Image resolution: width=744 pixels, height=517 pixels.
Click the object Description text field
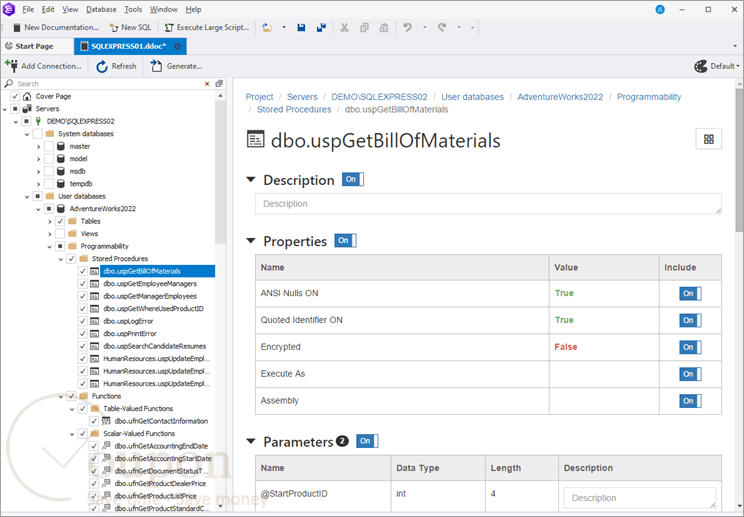[x=488, y=203]
